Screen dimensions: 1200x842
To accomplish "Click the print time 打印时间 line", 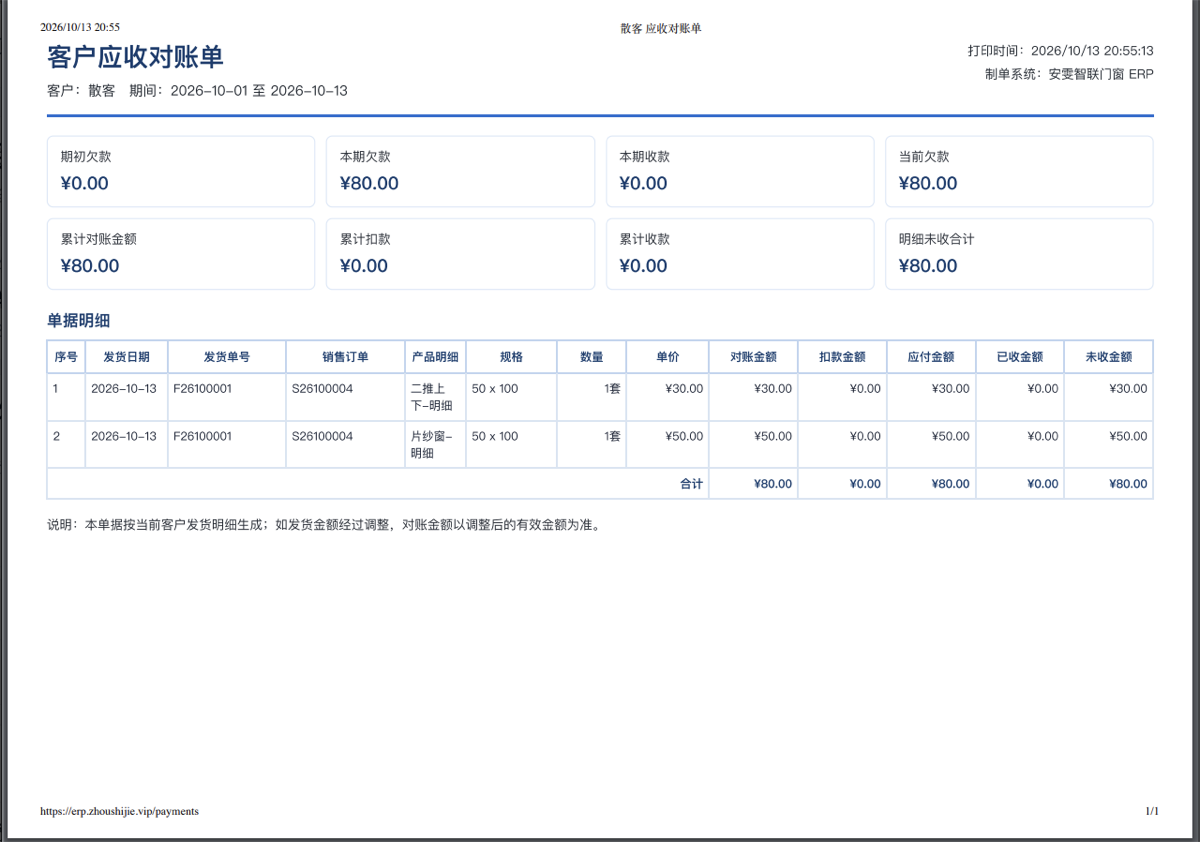I will tap(1061, 50).
